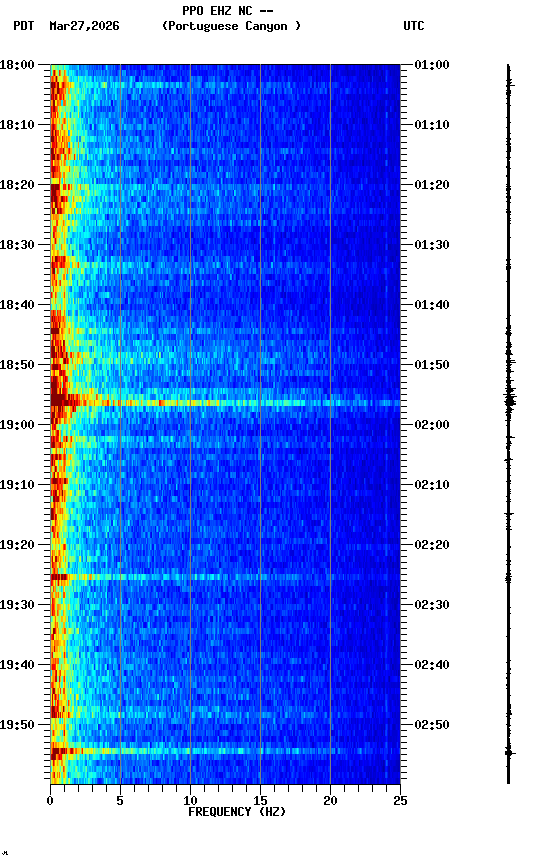Select the Portuguese Canyon station name
This screenshot has height=864, width=552.
(x=231, y=26)
